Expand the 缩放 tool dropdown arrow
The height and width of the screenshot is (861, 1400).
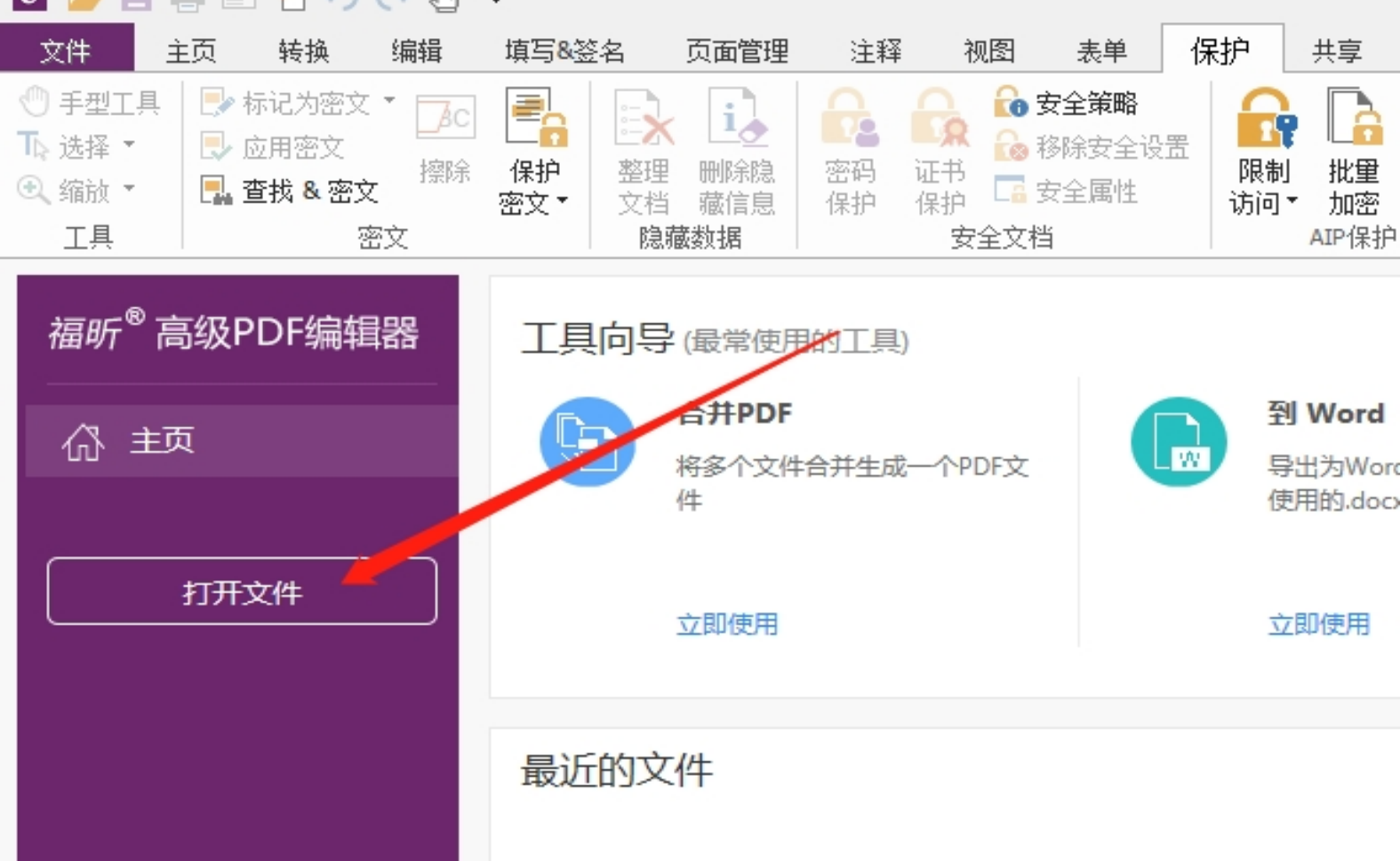(x=130, y=188)
